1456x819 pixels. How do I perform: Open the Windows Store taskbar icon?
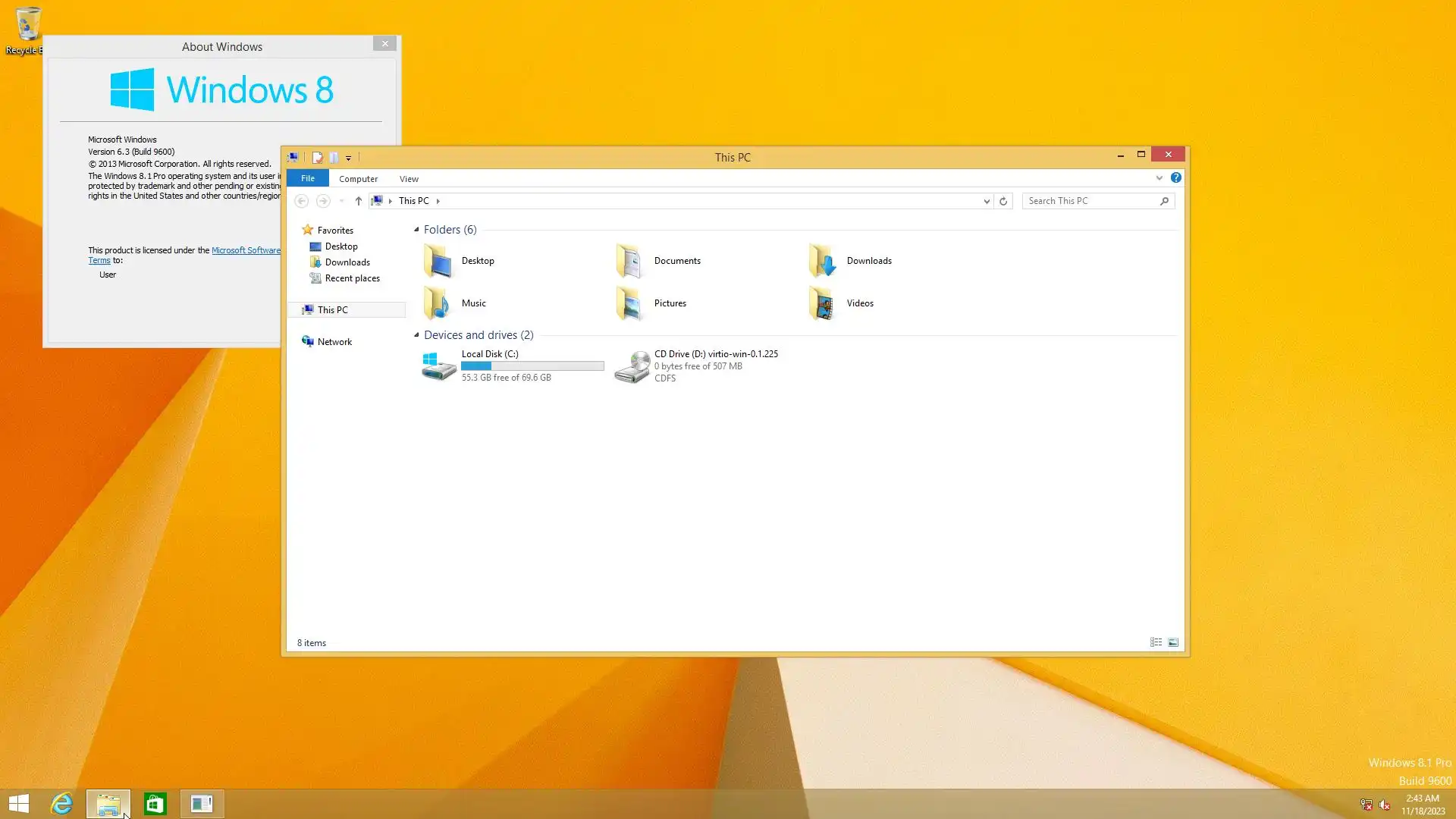coord(155,804)
